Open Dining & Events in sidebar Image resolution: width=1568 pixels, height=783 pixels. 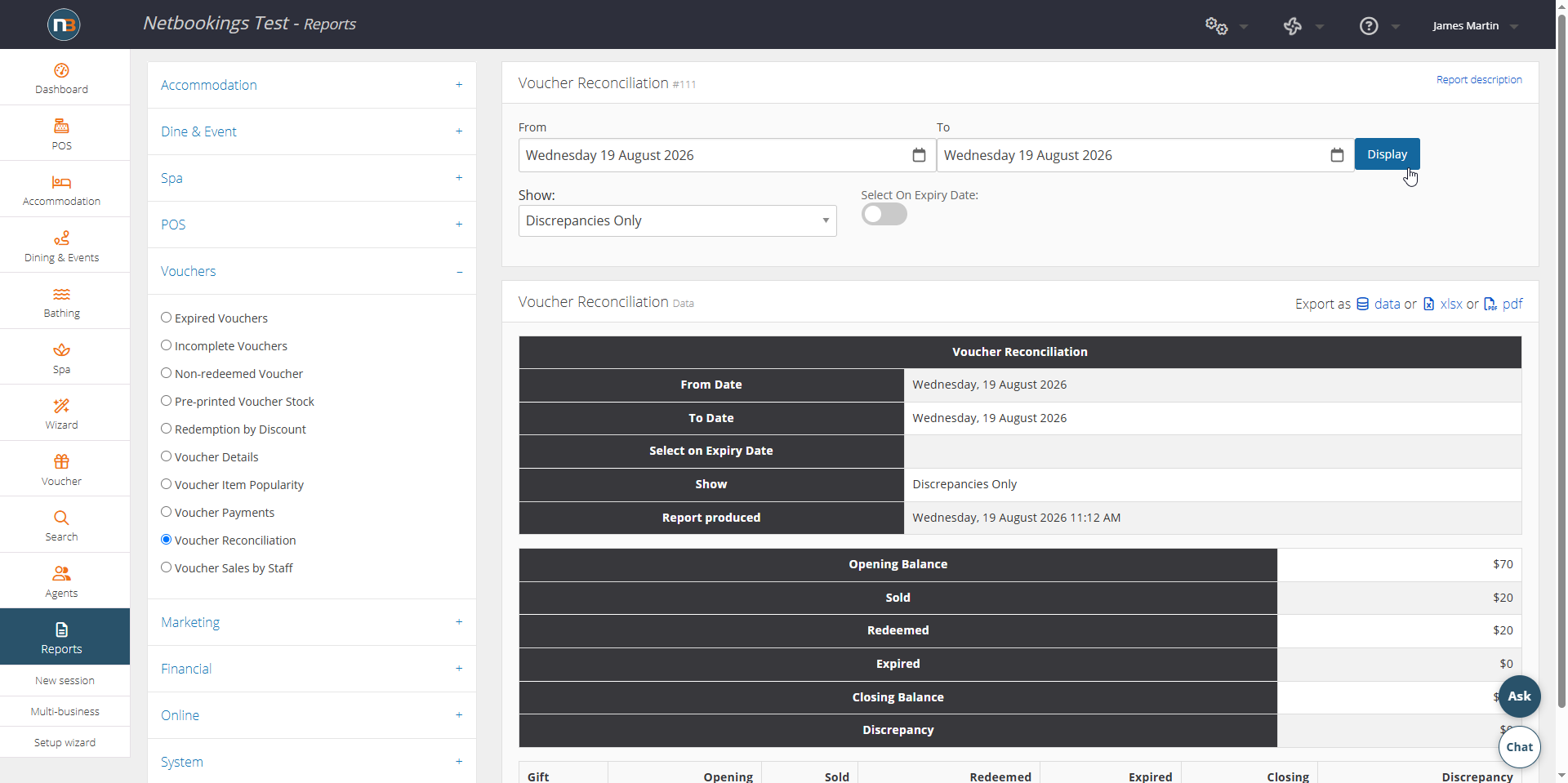(x=62, y=246)
